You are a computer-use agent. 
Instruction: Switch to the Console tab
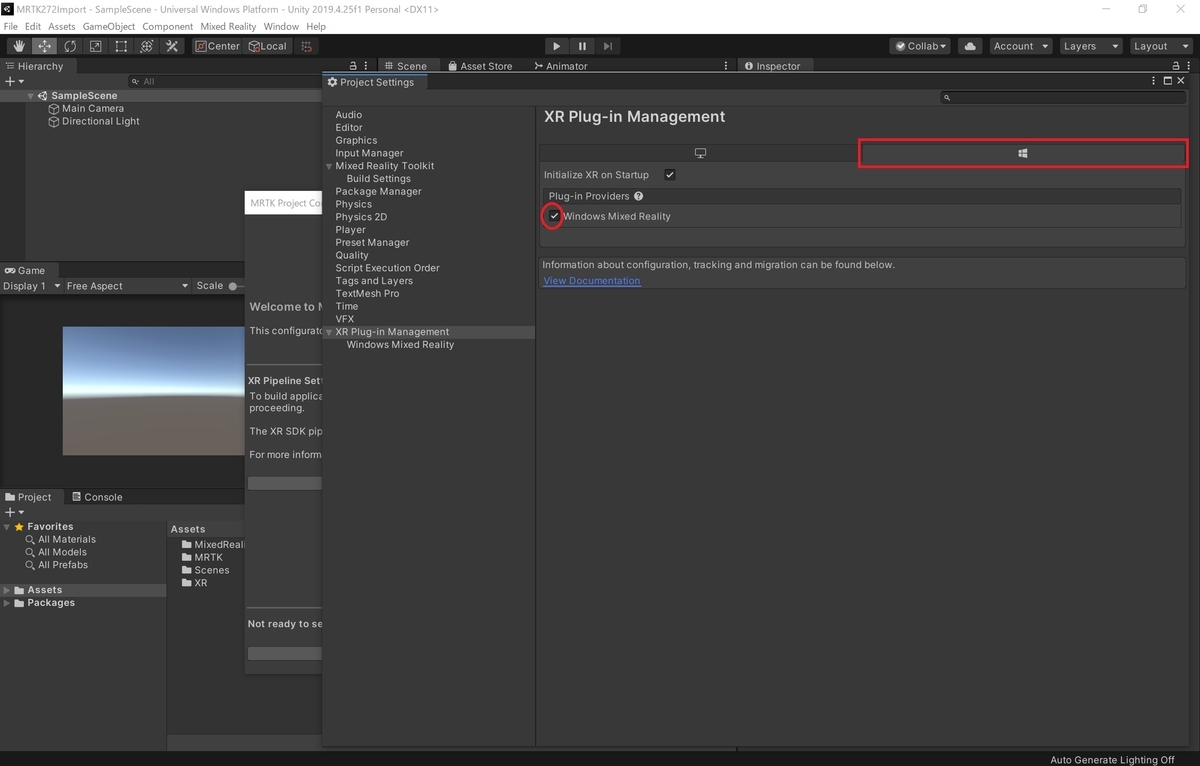click(96, 497)
